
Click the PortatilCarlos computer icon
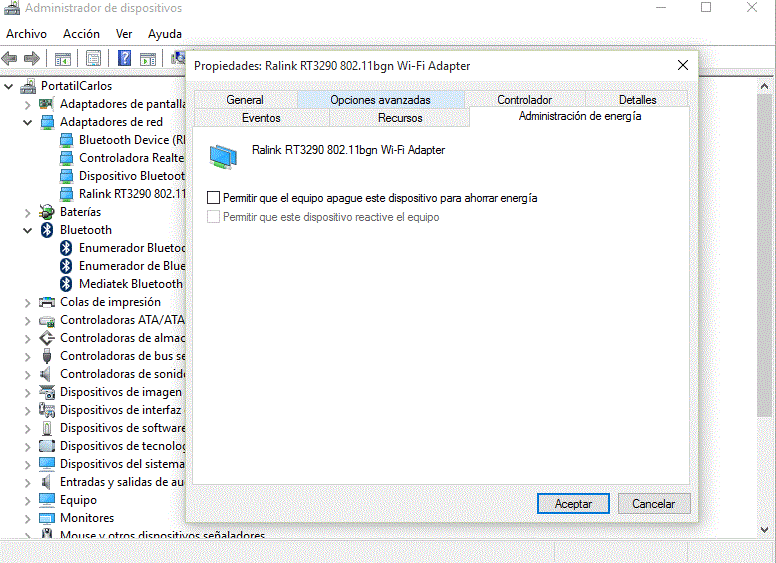(x=28, y=86)
